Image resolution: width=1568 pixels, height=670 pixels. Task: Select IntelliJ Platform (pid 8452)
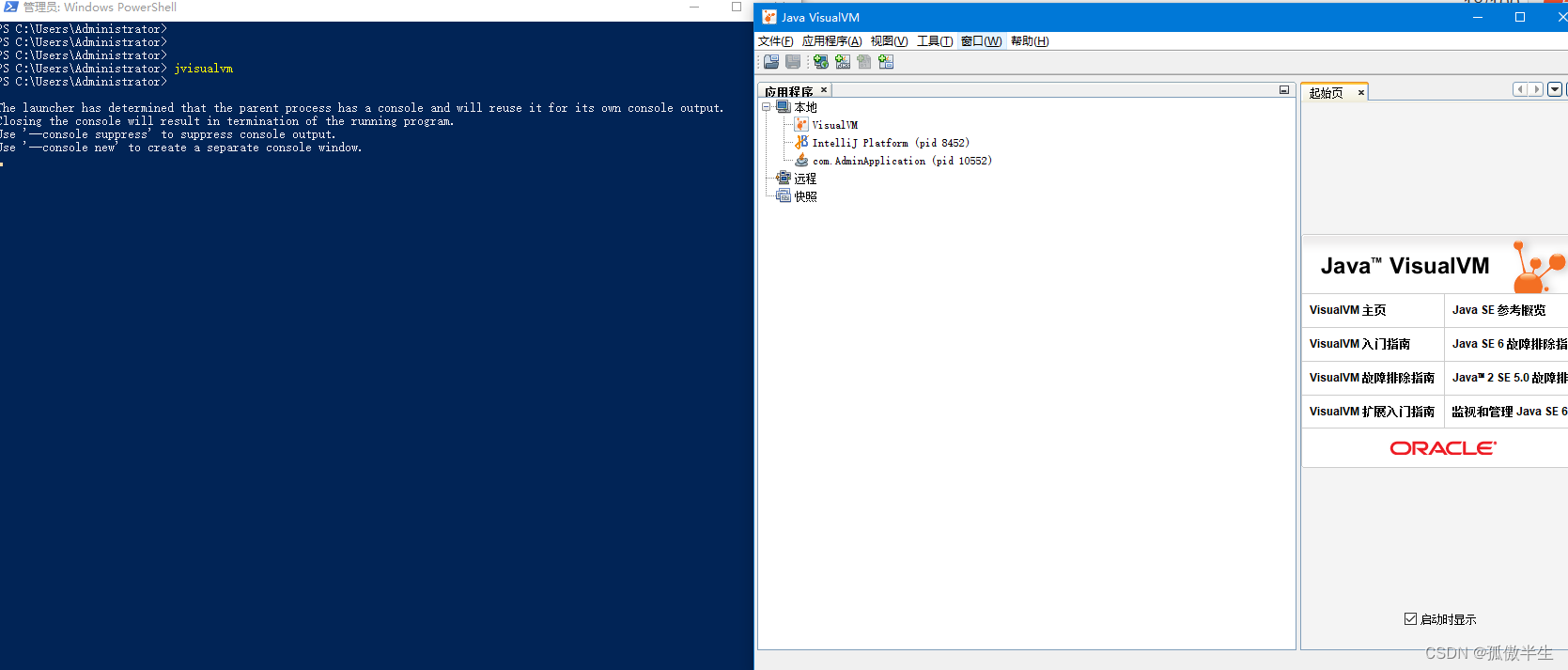(891, 143)
